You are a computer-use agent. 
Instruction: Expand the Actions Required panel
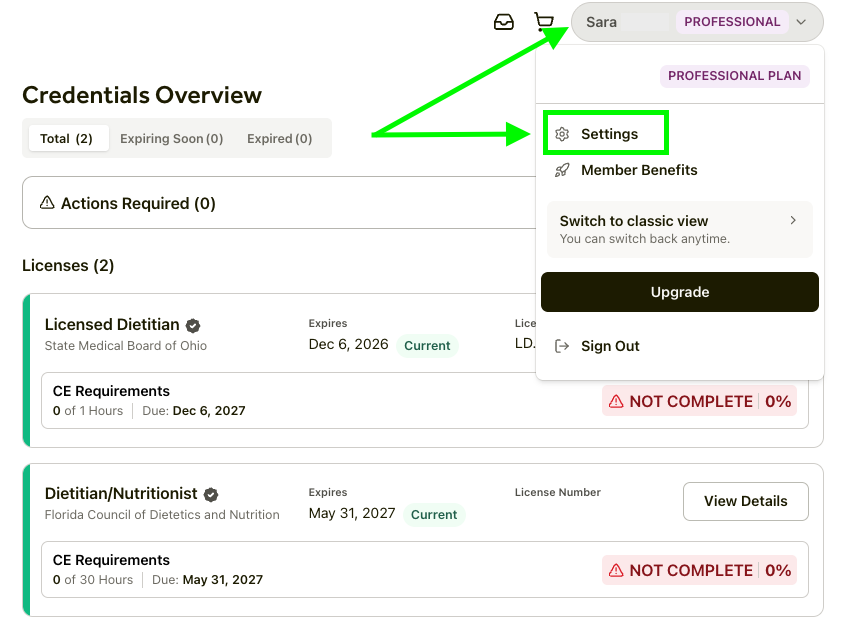click(x=280, y=203)
